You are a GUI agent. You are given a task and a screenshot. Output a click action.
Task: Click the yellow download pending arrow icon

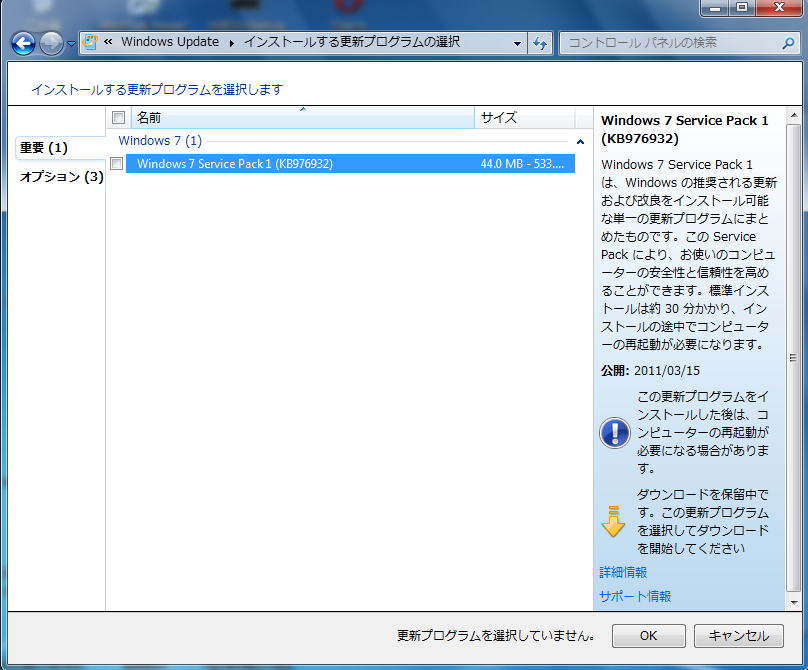(613, 522)
